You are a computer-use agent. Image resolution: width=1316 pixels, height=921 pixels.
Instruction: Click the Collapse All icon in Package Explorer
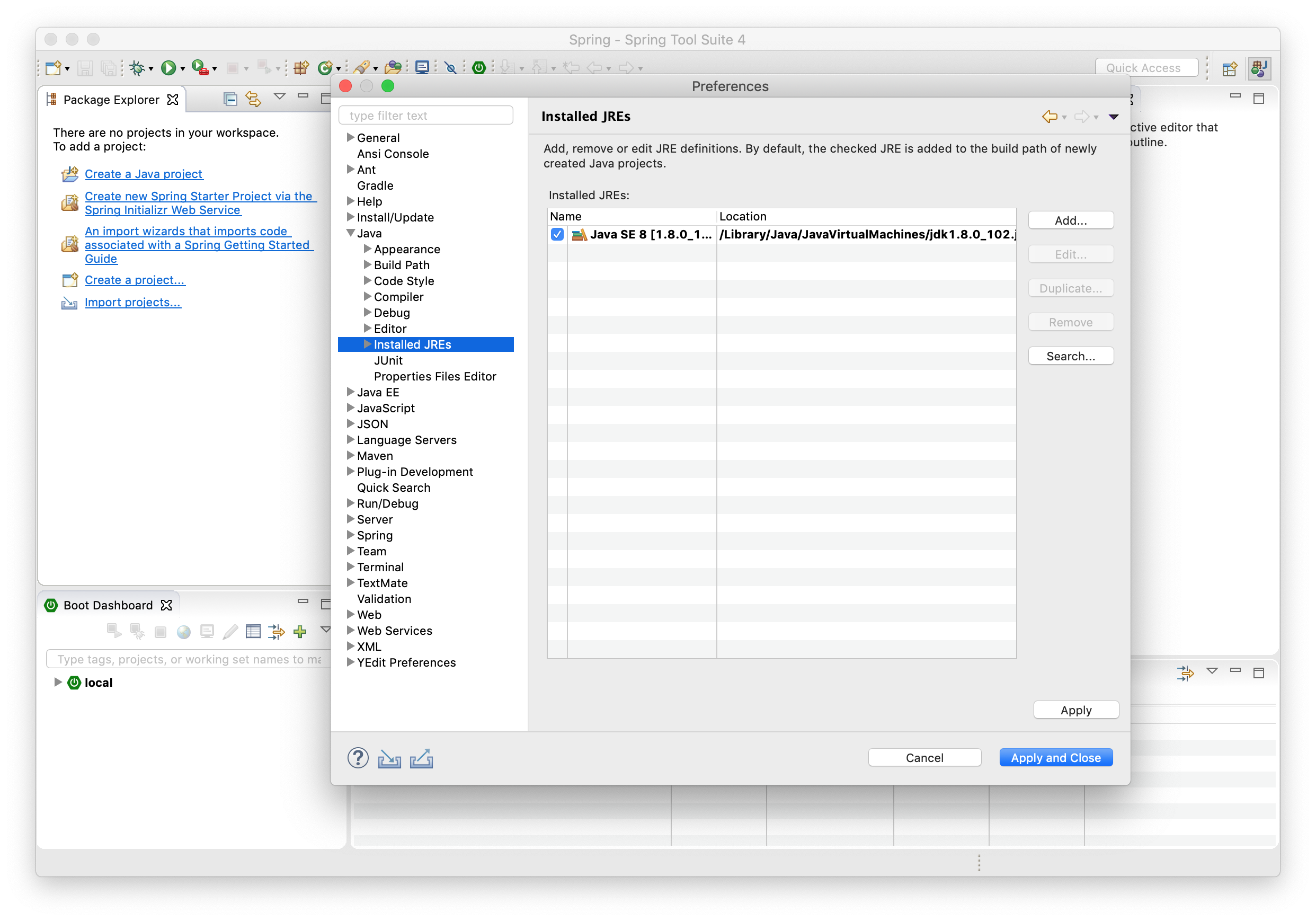click(230, 99)
